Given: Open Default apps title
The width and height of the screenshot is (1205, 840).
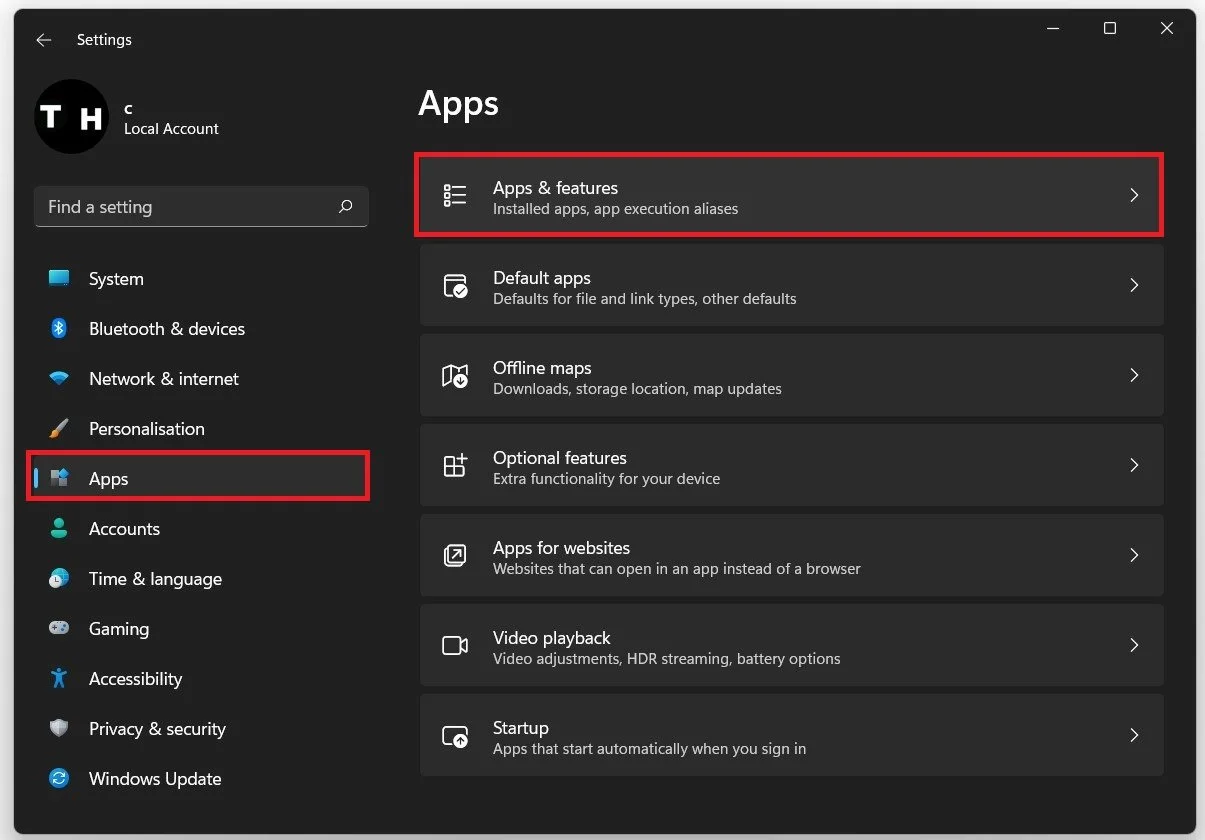Looking at the screenshot, I should click(542, 278).
